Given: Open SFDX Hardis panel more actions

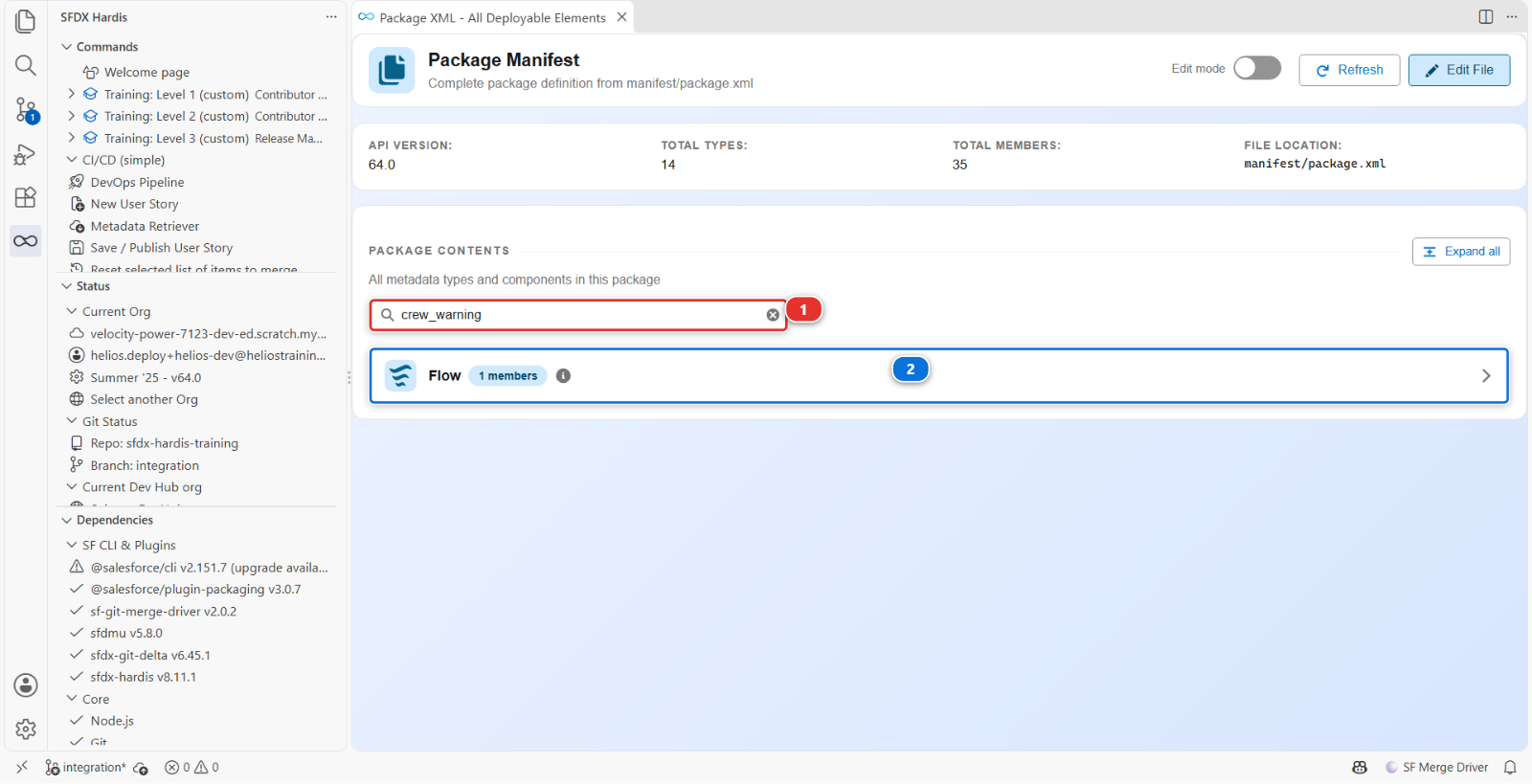Looking at the screenshot, I should [331, 17].
